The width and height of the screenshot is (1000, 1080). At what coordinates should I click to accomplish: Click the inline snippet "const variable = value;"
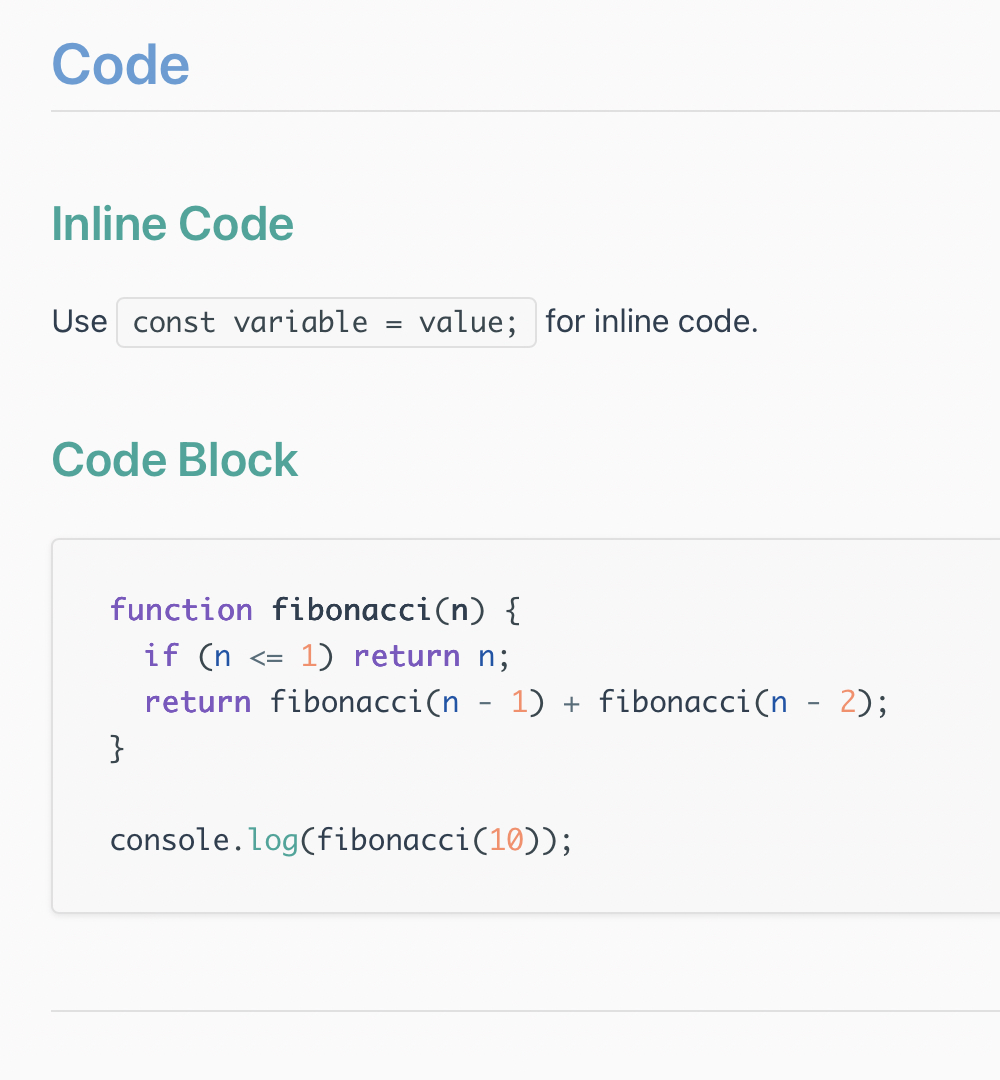pyautogui.click(x=326, y=322)
